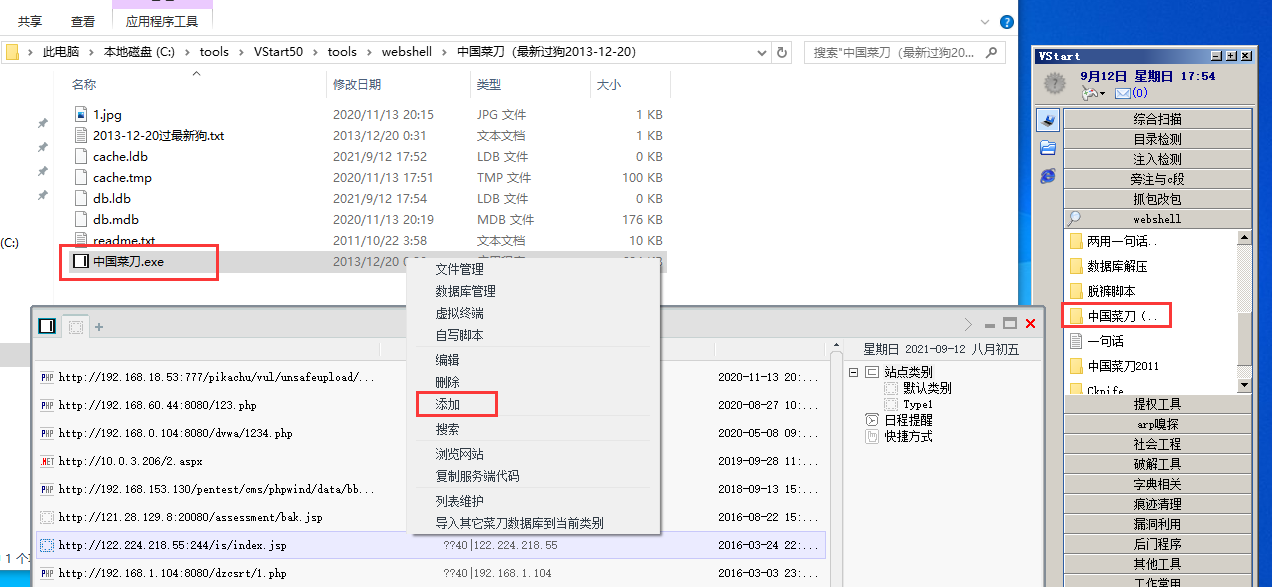Select 虚拟终端 in the context menu
The width and height of the screenshot is (1272, 587).
coord(459,313)
